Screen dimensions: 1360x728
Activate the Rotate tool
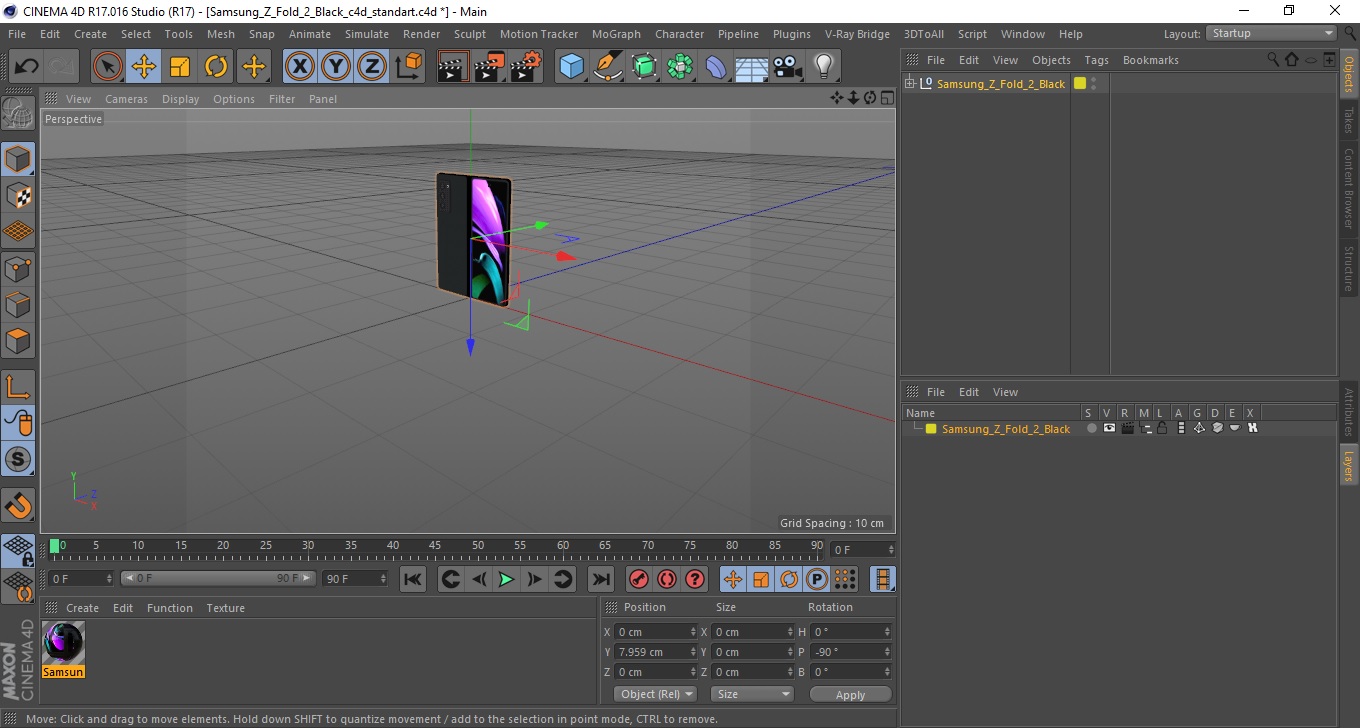pos(216,67)
